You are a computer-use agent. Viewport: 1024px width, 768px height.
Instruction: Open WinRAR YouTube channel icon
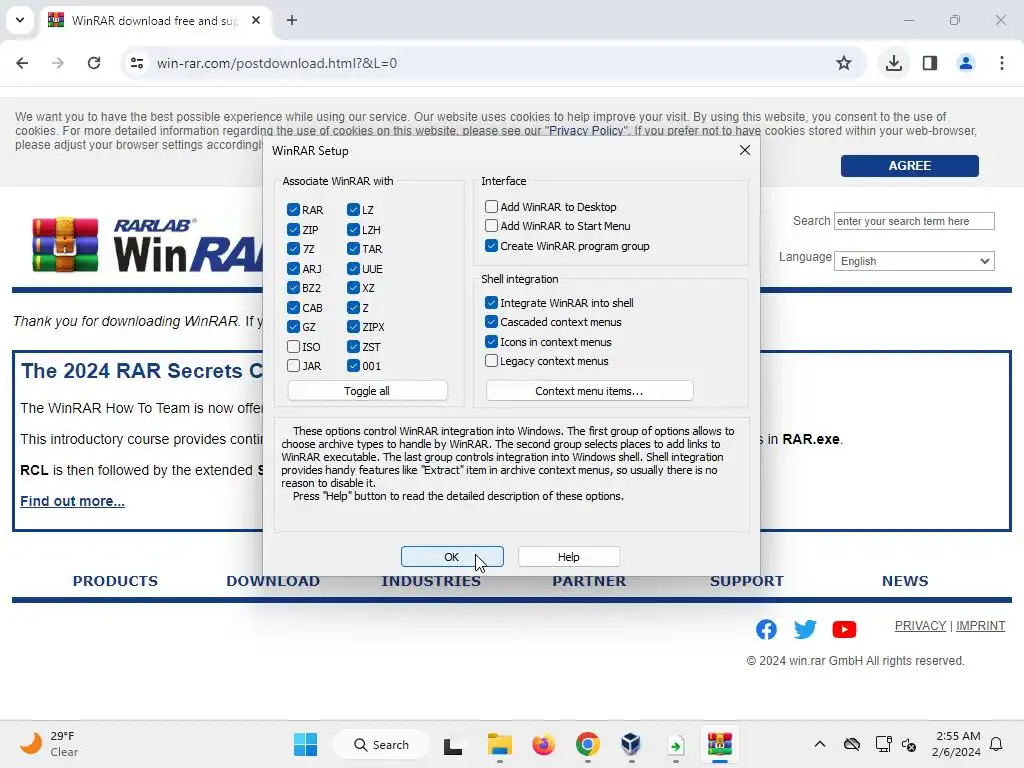(x=844, y=629)
